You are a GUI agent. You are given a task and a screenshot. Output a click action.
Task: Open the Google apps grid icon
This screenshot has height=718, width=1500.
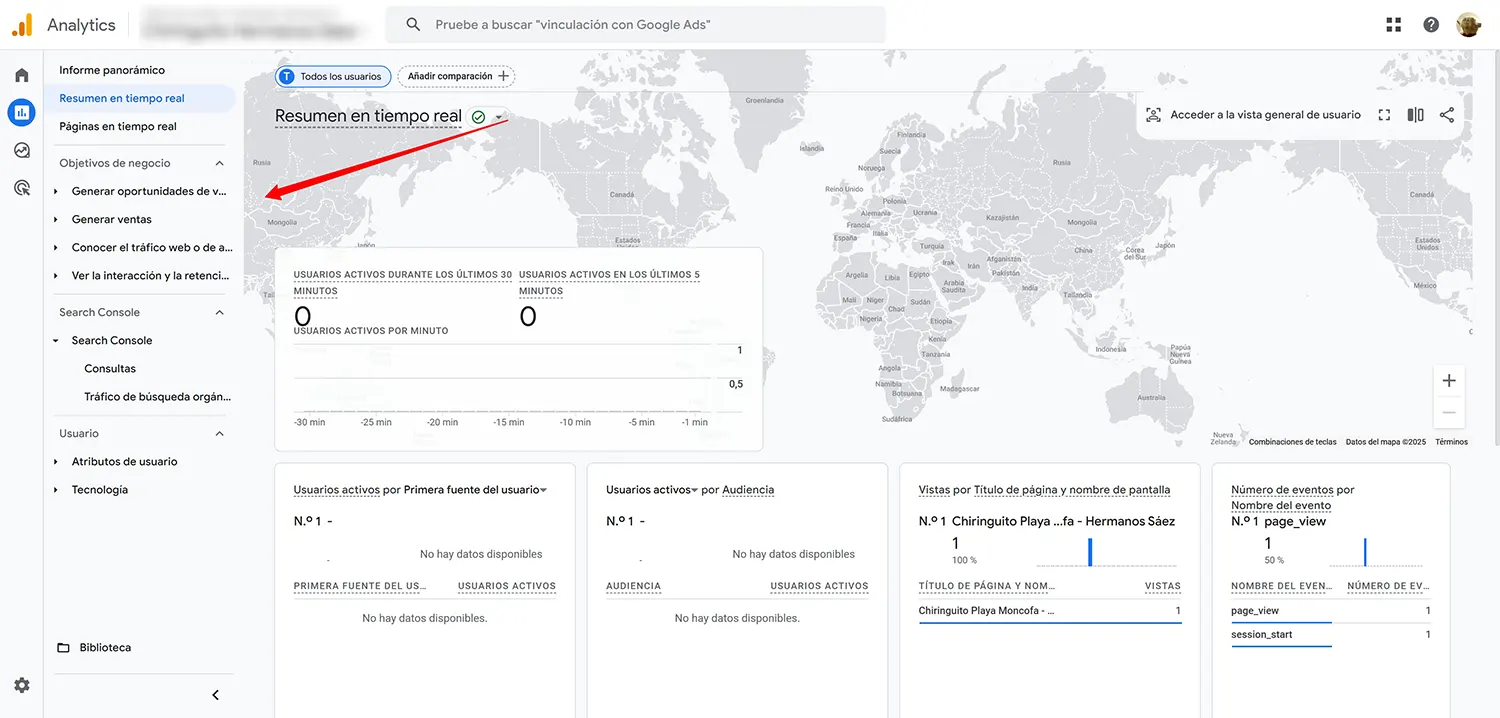click(1393, 23)
